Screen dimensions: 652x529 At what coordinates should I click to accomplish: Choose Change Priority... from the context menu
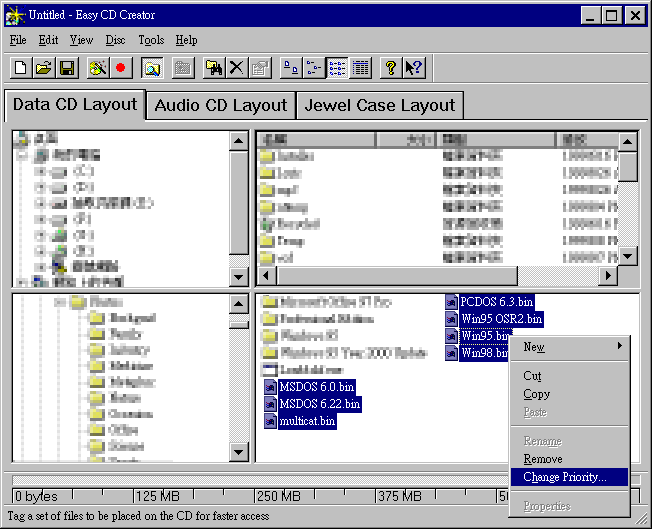[569, 477]
